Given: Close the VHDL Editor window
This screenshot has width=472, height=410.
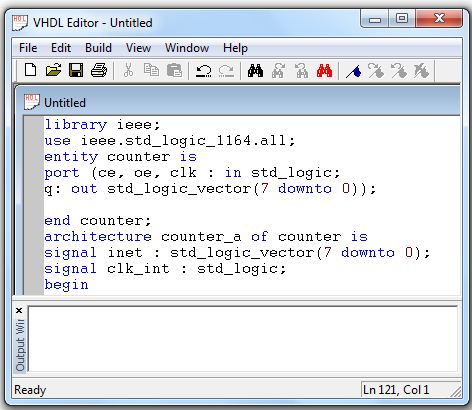Looking at the screenshot, I should [x=439, y=19].
